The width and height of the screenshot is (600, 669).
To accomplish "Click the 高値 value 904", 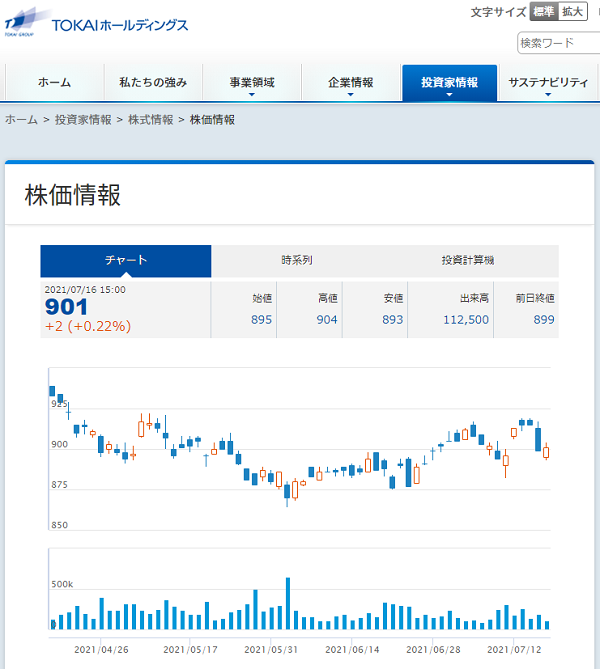I will (327, 320).
